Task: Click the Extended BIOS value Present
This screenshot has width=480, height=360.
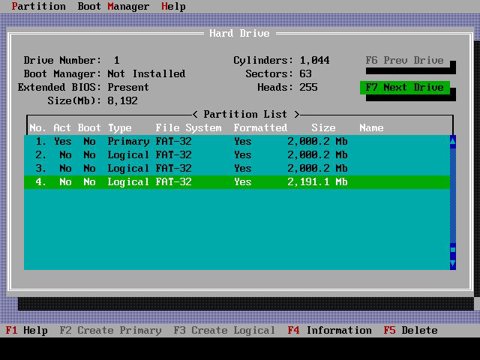Action: [128, 87]
